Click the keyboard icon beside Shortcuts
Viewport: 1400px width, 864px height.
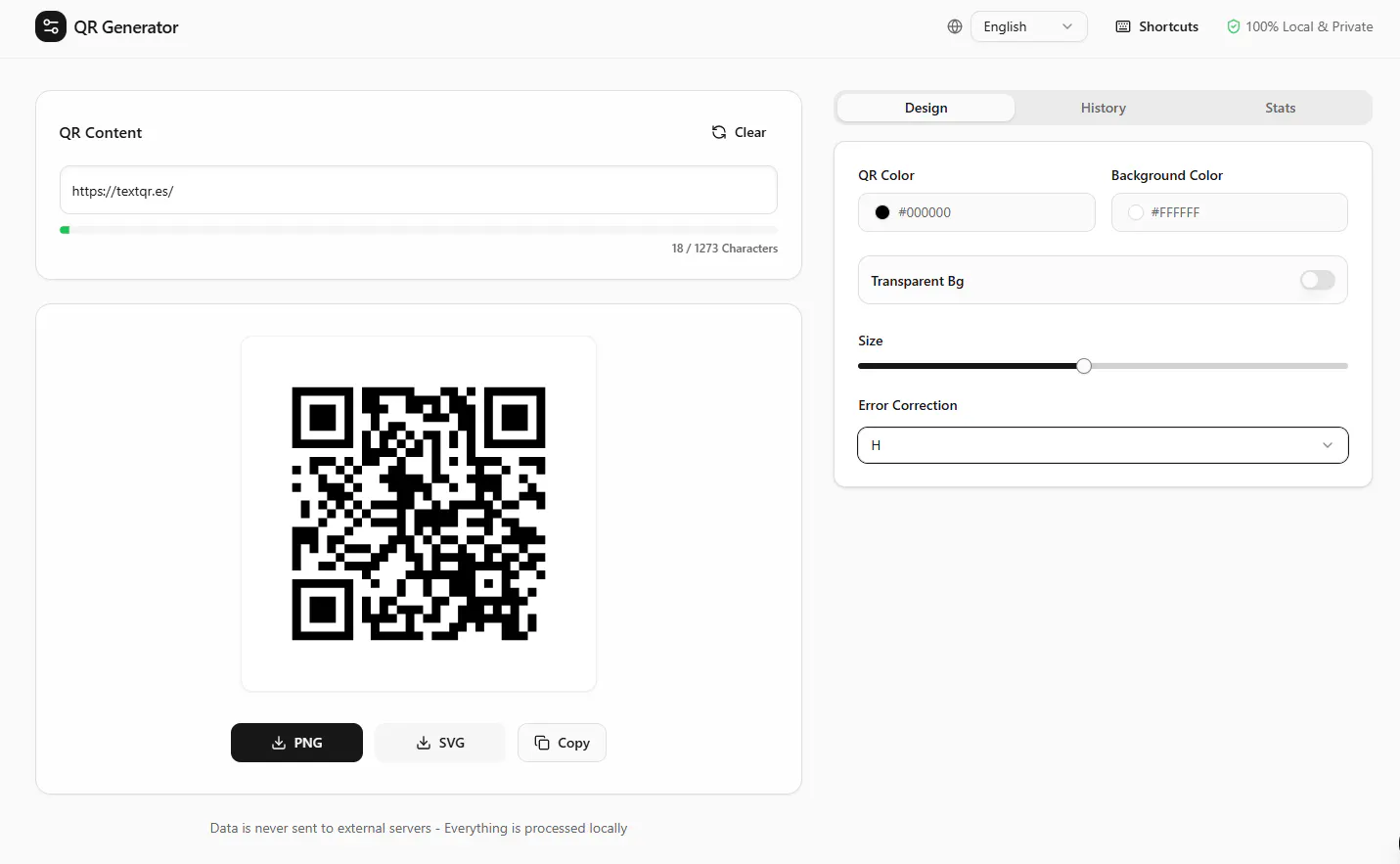tap(1123, 26)
